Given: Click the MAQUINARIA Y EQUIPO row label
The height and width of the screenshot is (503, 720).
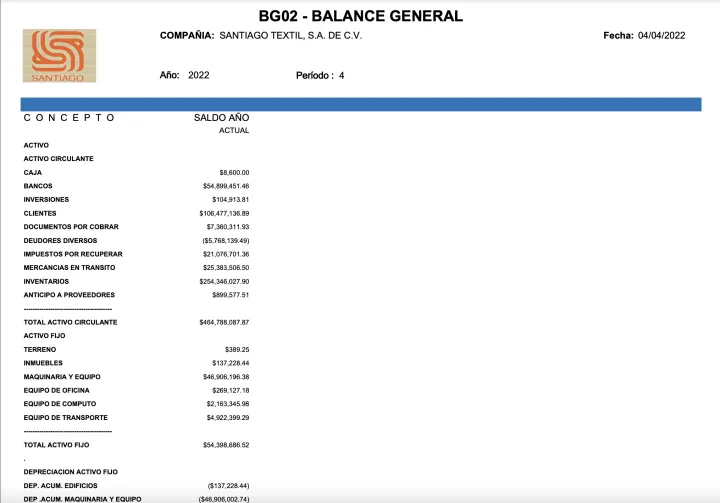Looking at the screenshot, I should (x=62, y=376).
